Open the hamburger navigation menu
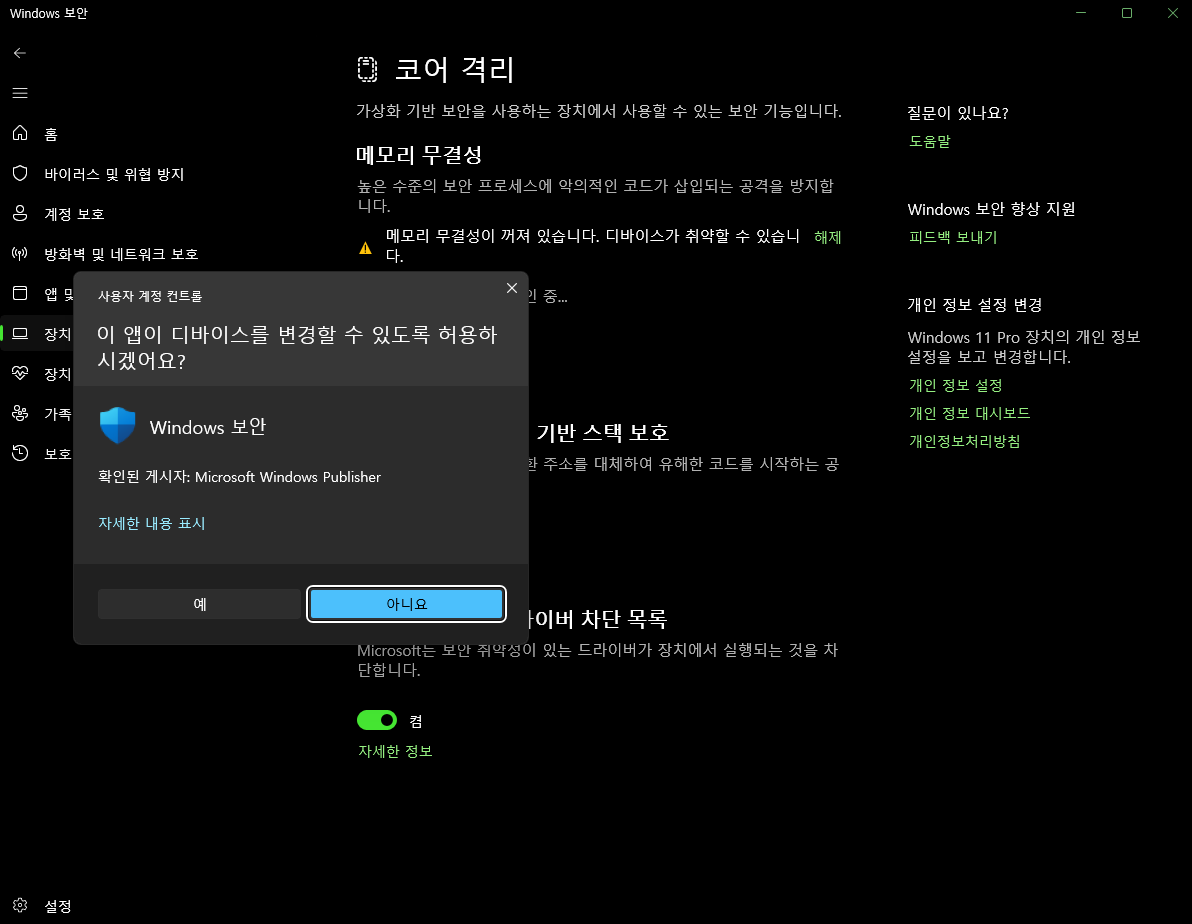The height and width of the screenshot is (924, 1192). click(20, 93)
